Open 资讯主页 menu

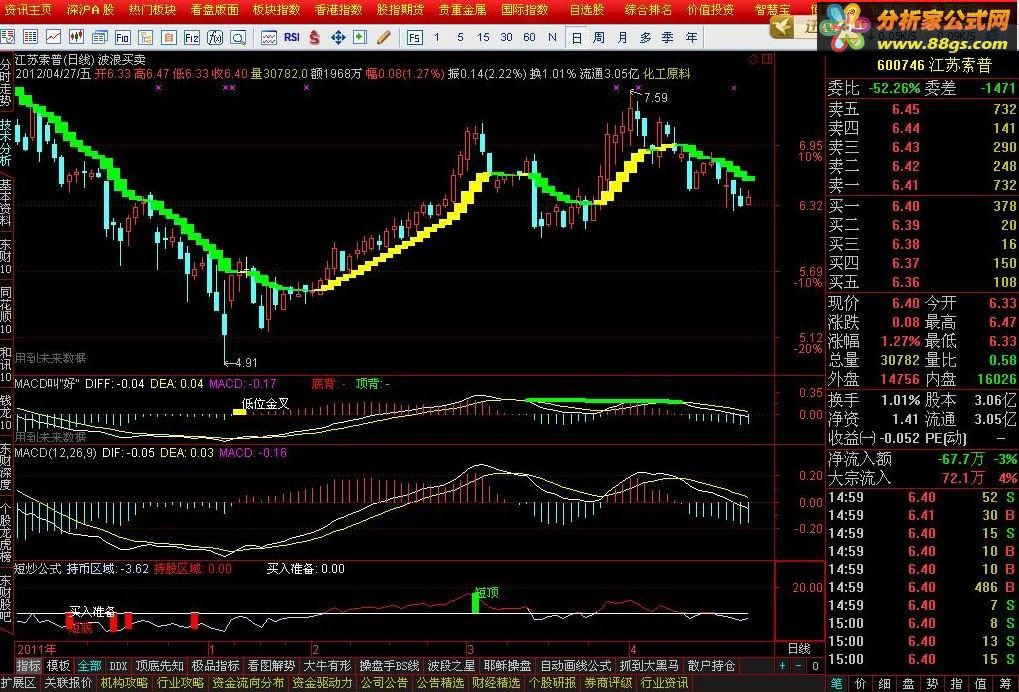tap(28, 10)
